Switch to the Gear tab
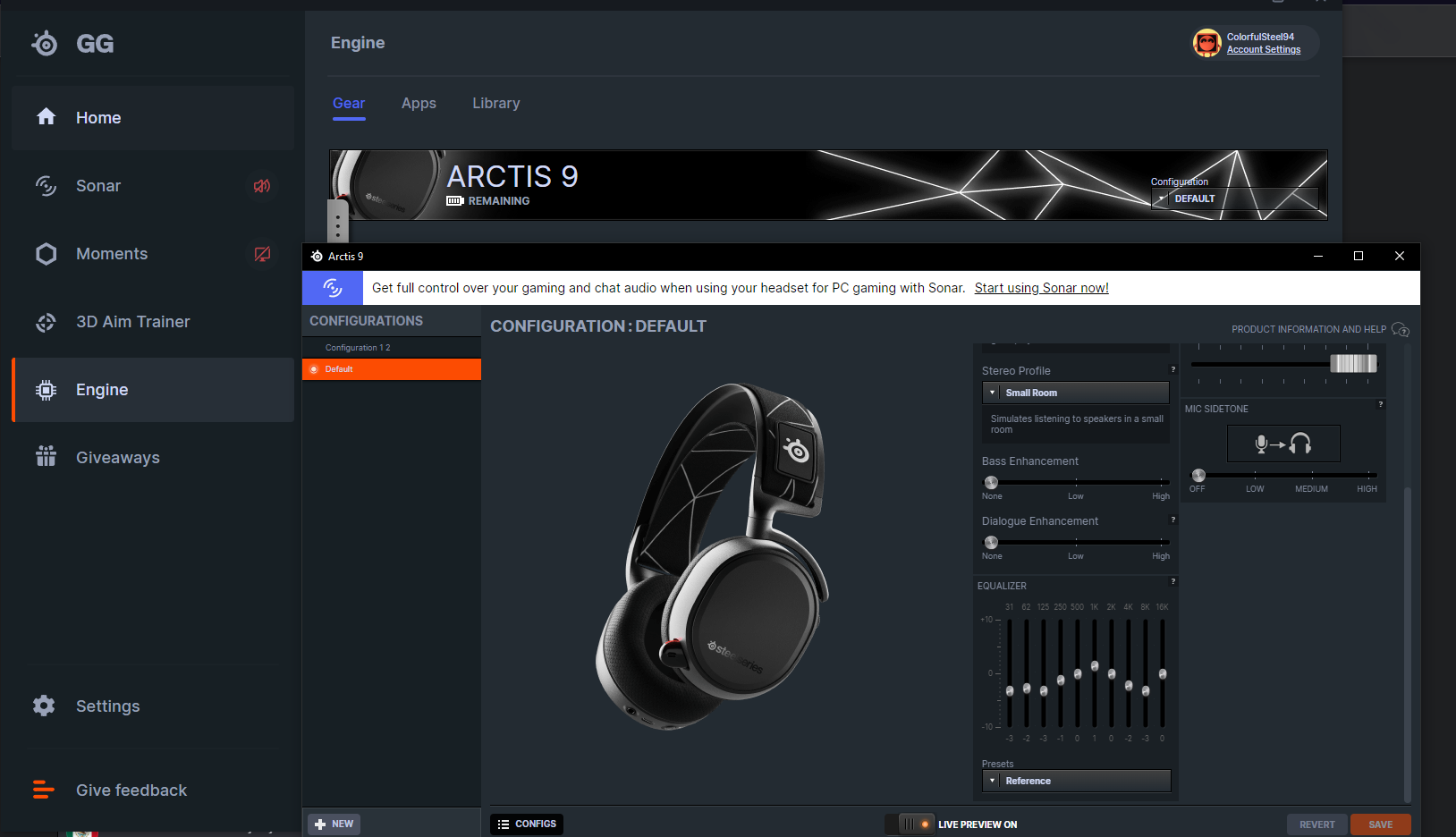Image resolution: width=1456 pixels, height=837 pixels. click(349, 104)
